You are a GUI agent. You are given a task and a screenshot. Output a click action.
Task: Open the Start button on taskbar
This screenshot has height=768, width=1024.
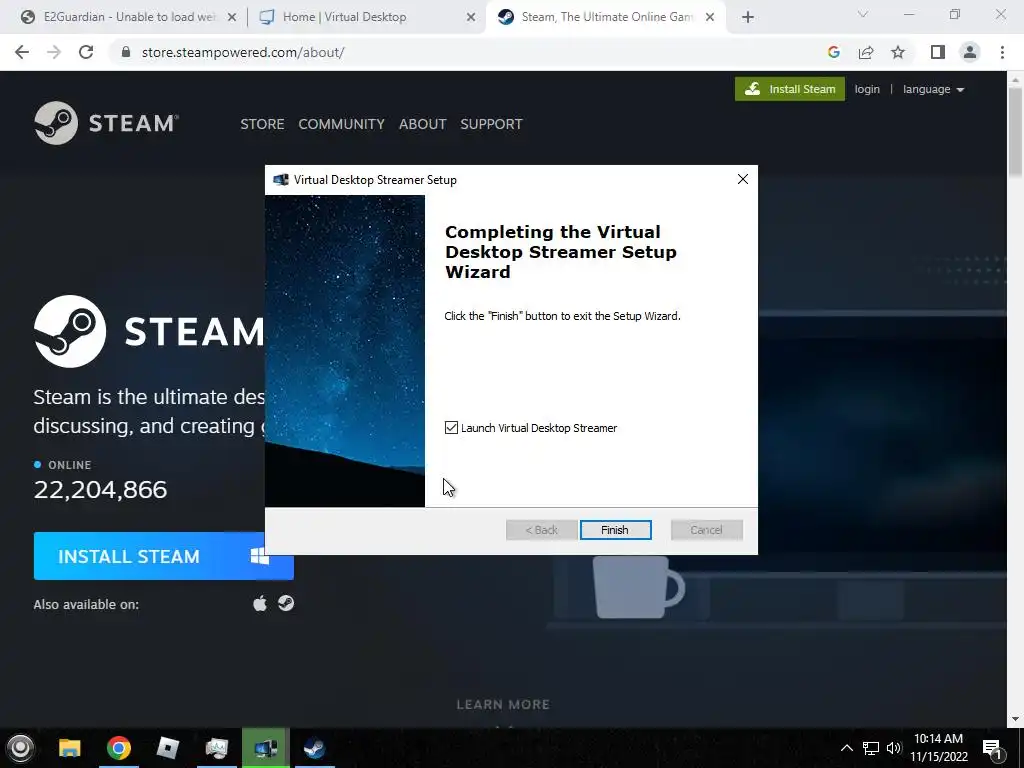pos(20,748)
